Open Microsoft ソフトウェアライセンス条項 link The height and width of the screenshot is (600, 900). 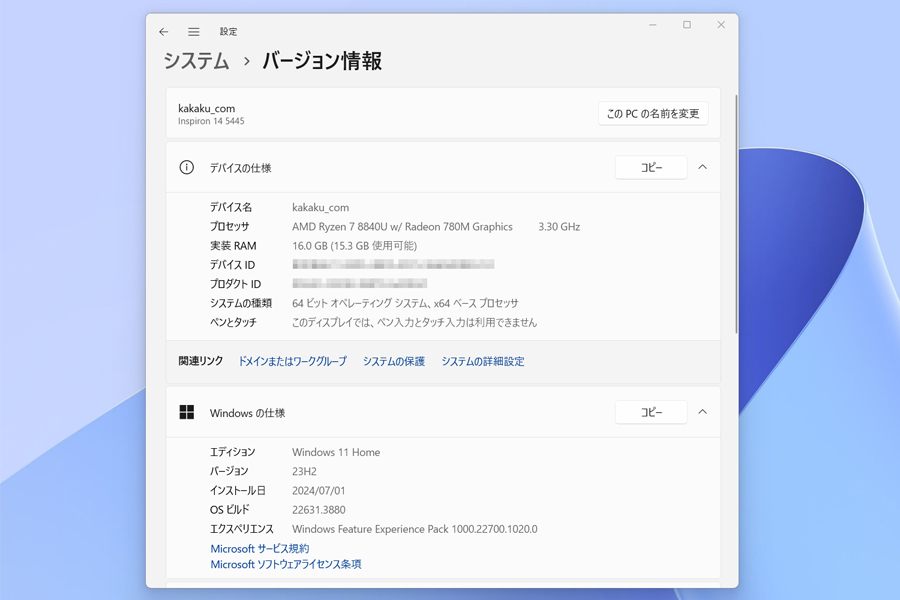(x=286, y=564)
